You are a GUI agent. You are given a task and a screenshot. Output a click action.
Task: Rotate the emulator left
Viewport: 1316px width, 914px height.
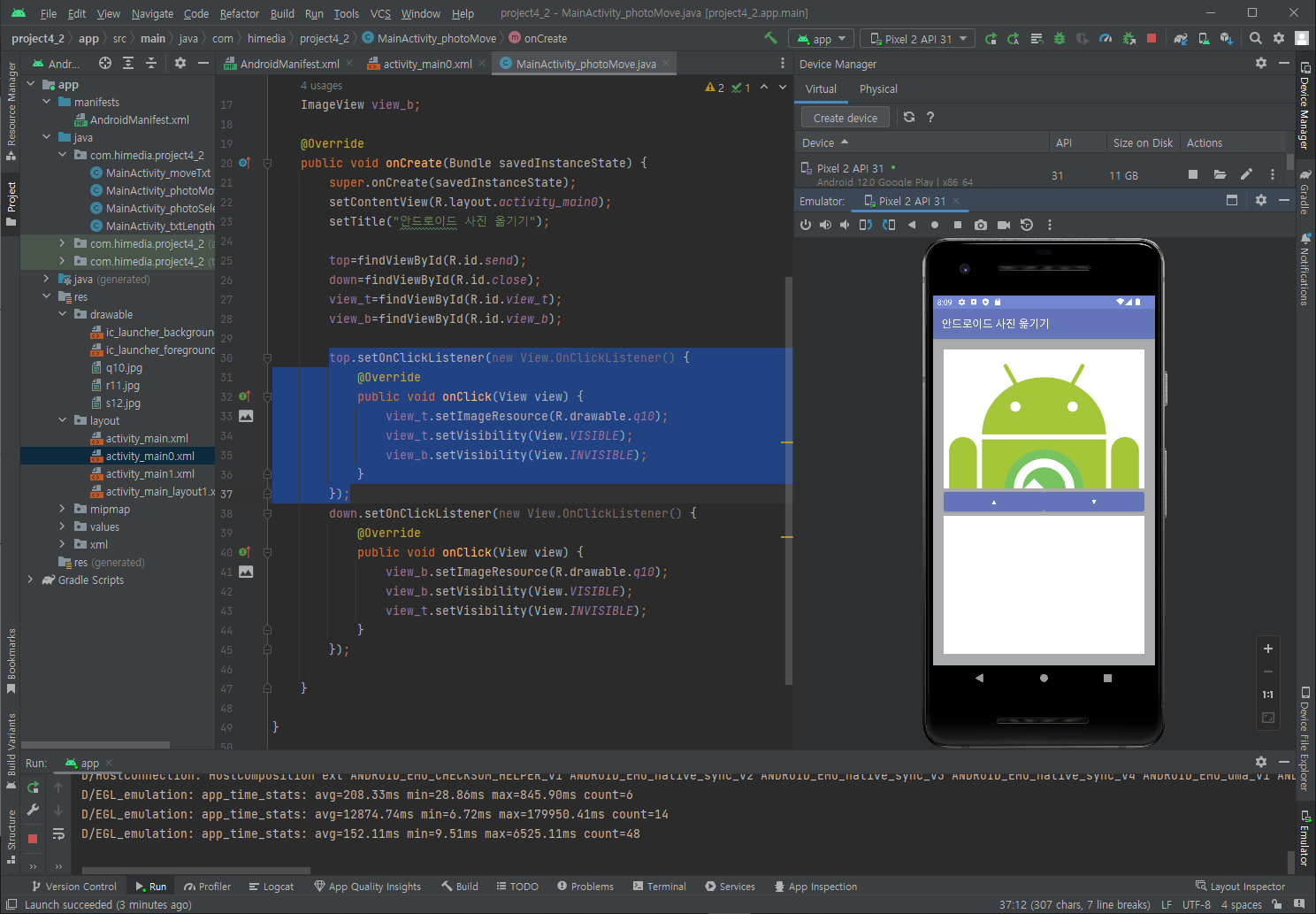click(866, 225)
